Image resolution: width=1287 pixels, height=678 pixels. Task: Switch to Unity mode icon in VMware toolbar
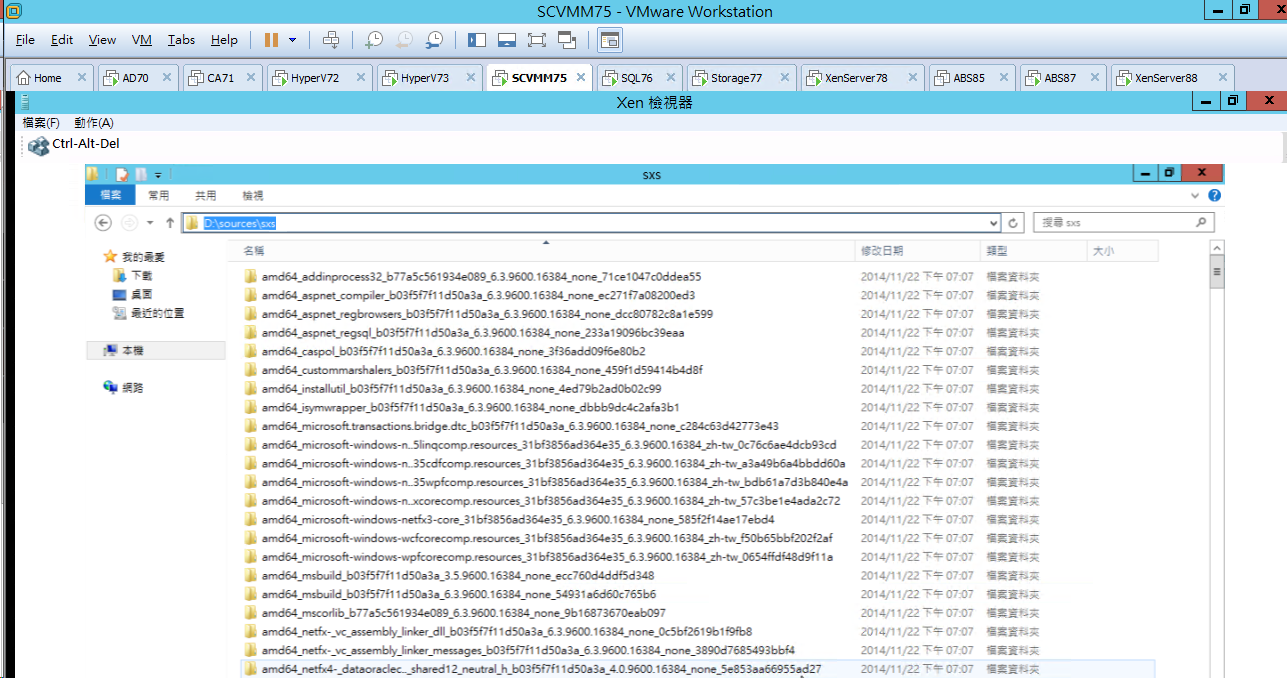coord(567,40)
